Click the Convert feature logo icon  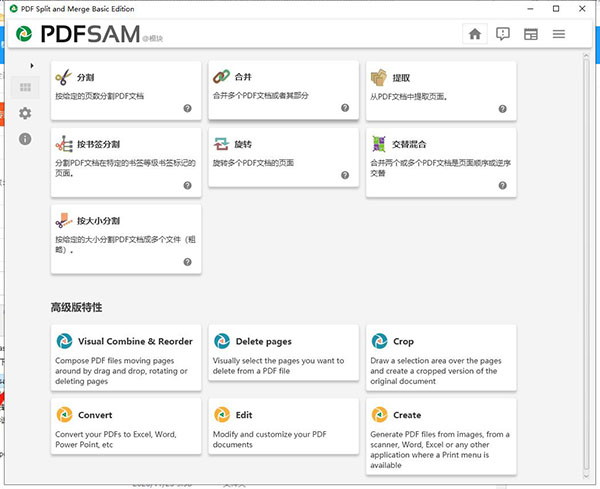pos(64,414)
